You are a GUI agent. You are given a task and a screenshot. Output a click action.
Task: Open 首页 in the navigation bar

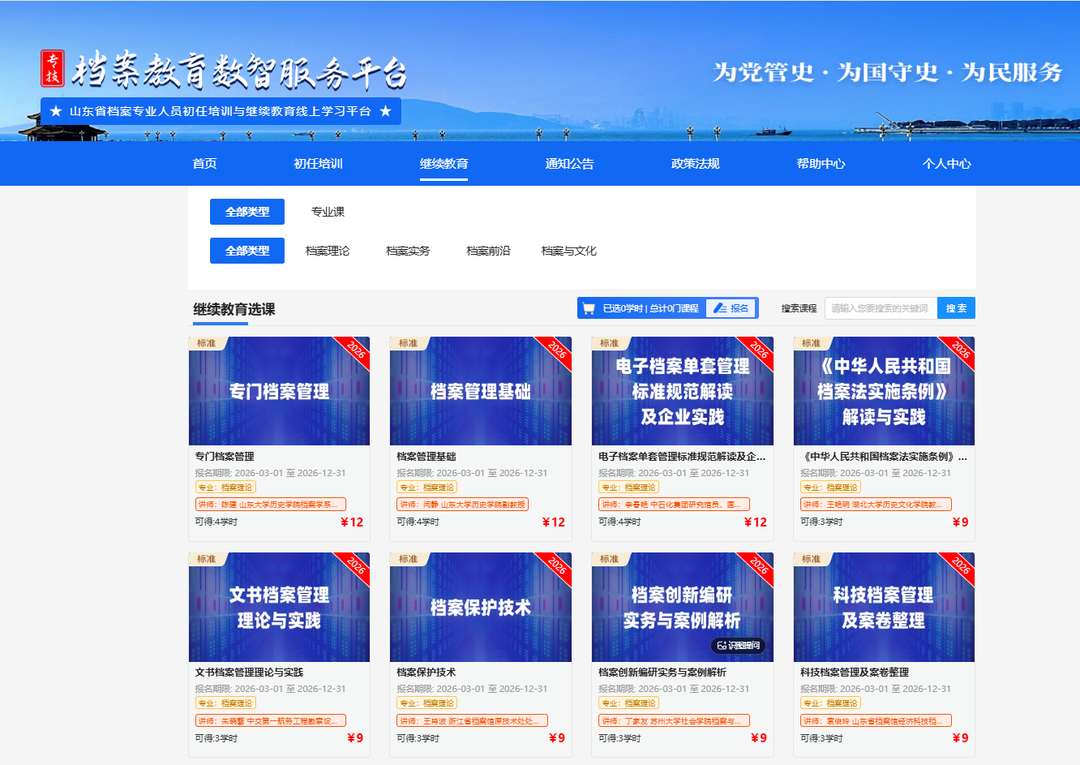point(205,163)
